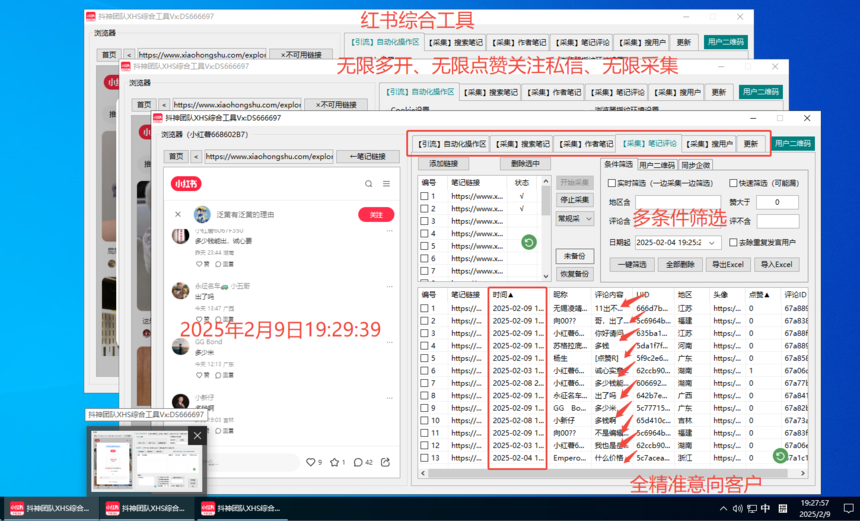Click the 添加链接 button
Image resolution: width=860 pixels, height=521 pixels.
tap(443, 163)
